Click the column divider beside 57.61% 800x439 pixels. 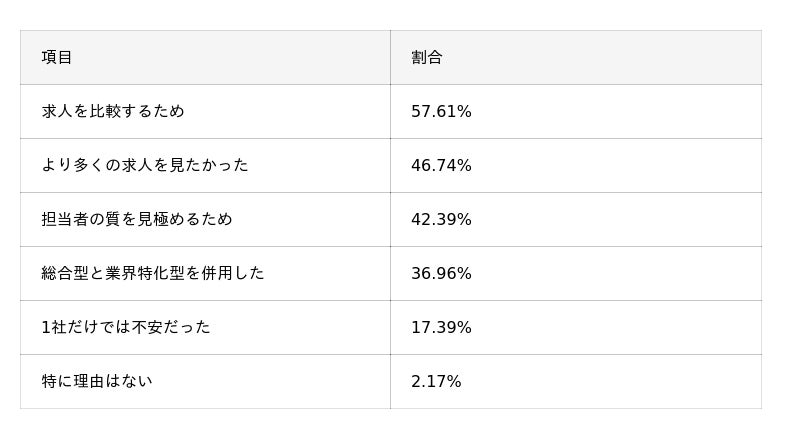pos(390,112)
